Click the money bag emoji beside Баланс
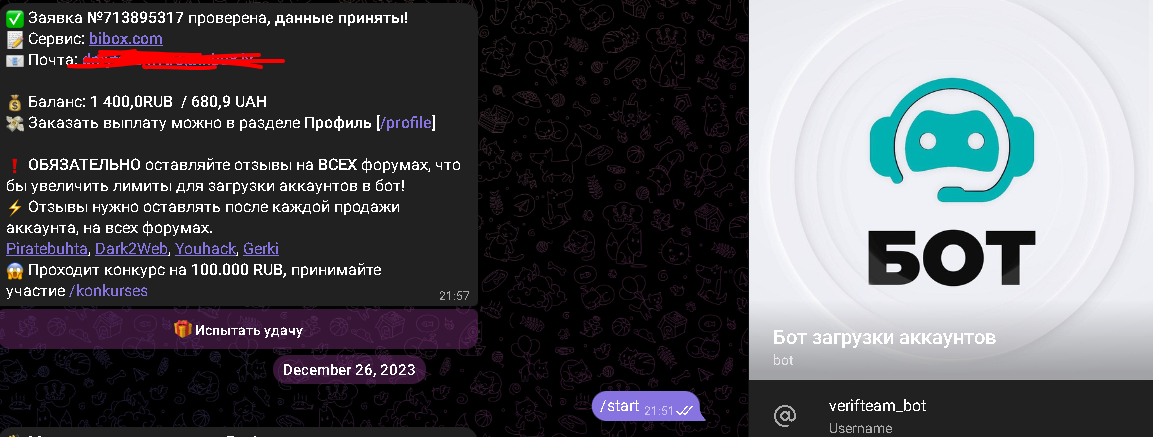This screenshot has height=437, width=1153. 15,102
